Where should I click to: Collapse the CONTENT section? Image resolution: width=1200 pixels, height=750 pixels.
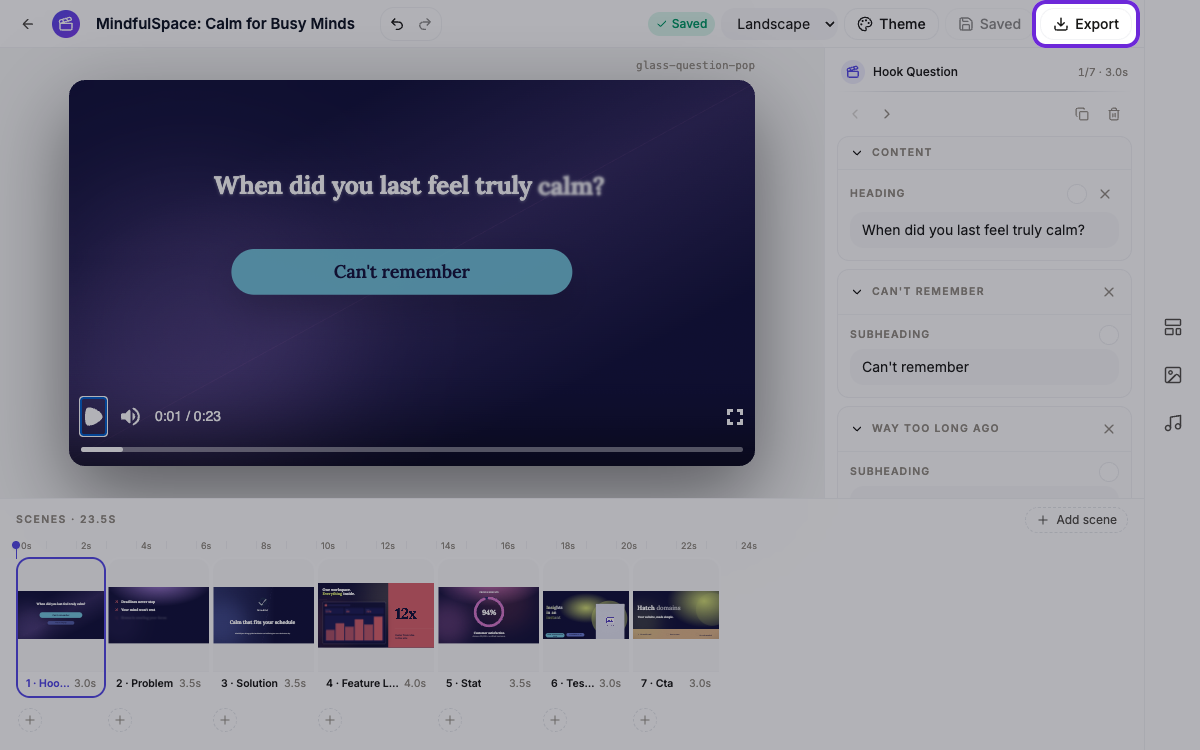click(x=857, y=152)
